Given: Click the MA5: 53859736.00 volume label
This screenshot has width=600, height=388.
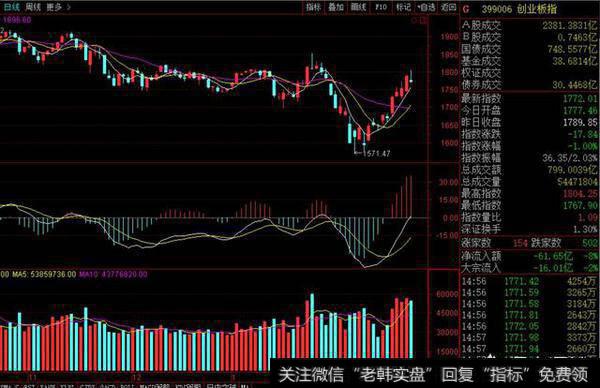Looking at the screenshot, I should point(44,274).
